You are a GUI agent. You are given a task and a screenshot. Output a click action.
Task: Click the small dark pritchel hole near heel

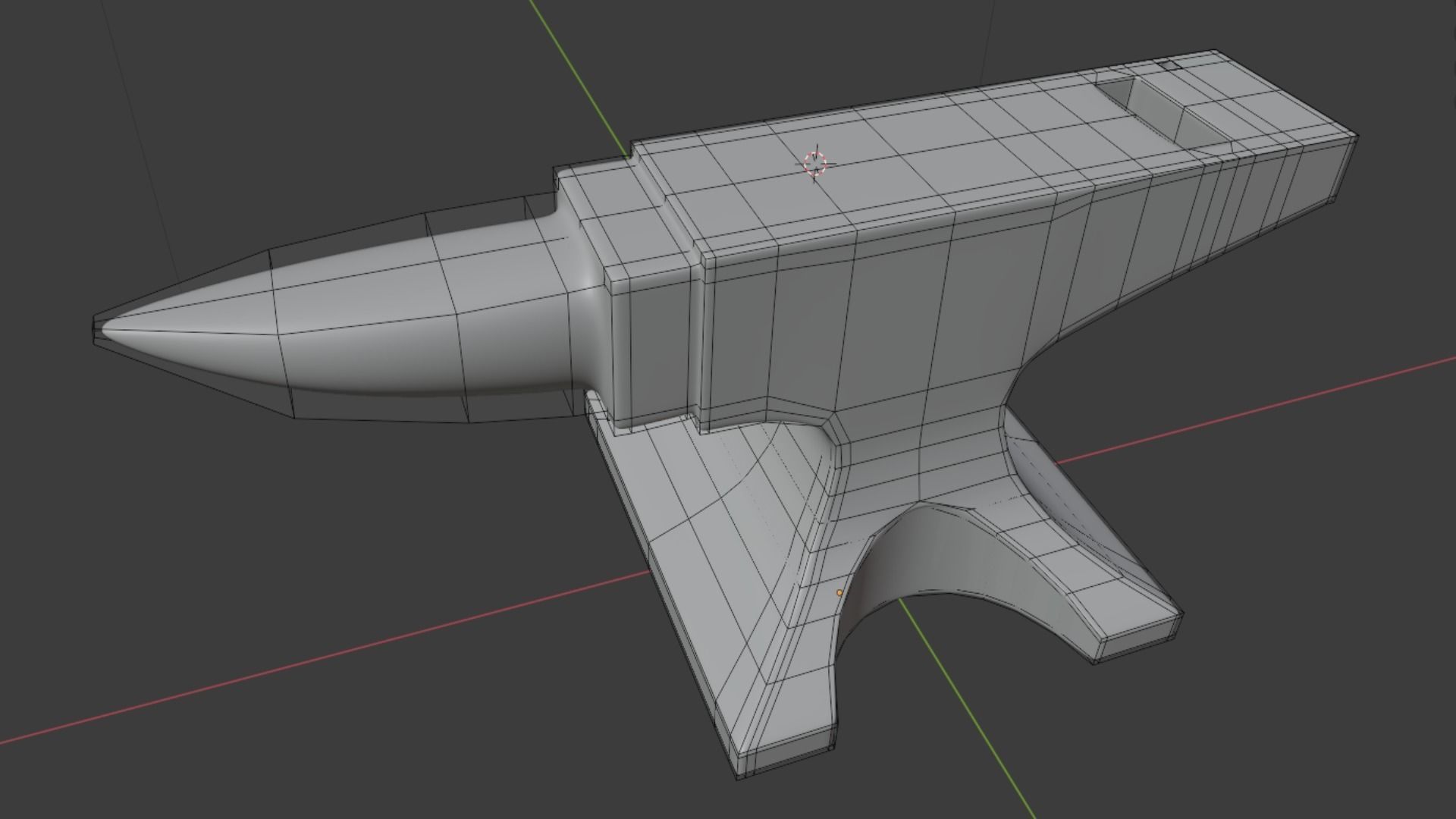click(x=1170, y=67)
